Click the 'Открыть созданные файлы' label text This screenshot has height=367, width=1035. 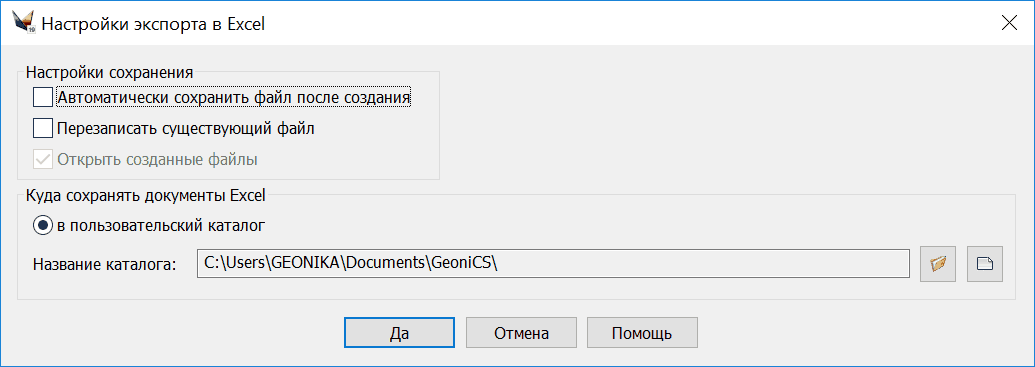tap(157, 159)
